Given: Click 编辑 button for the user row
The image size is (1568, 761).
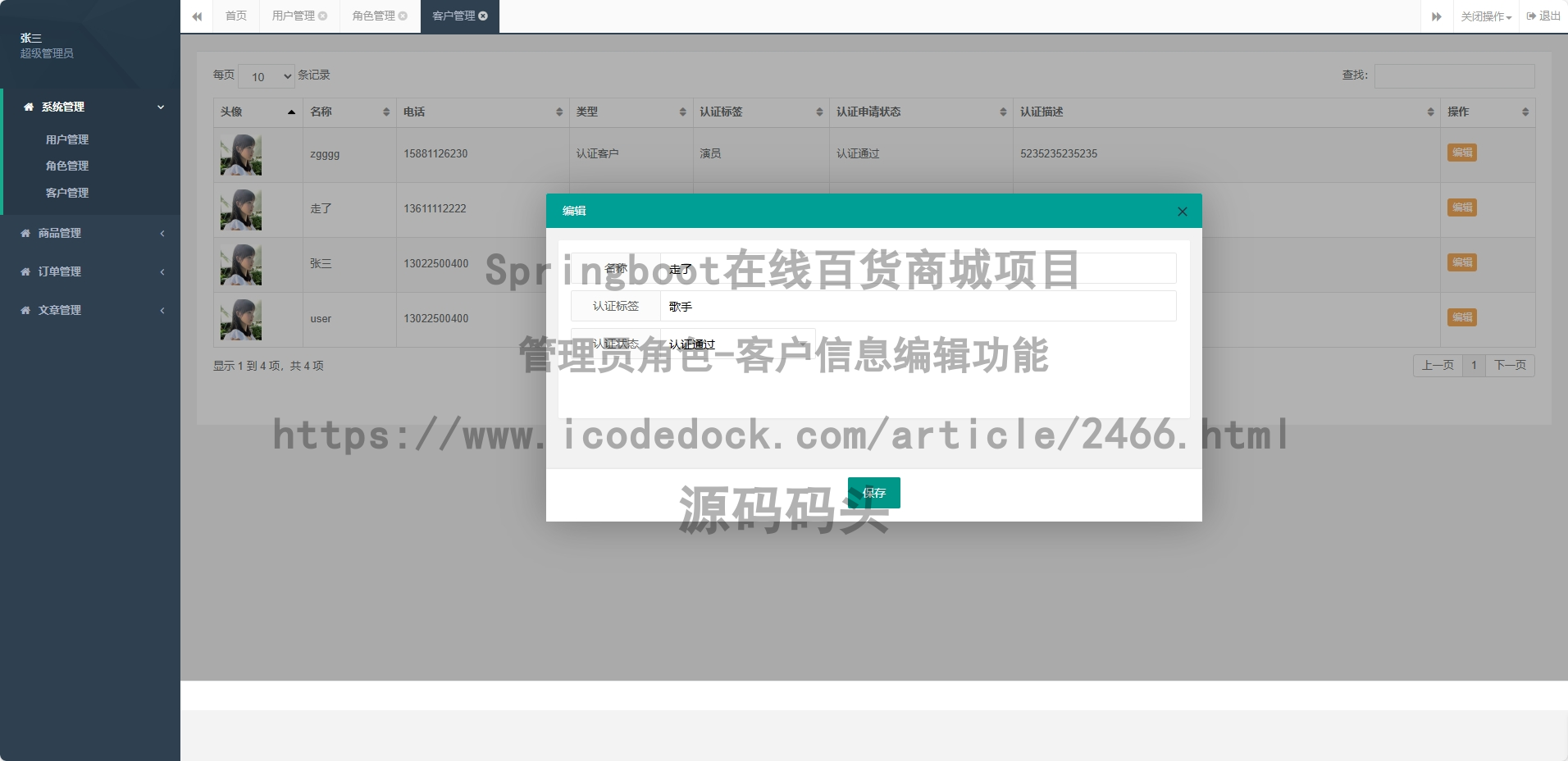Looking at the screenshot, I should pos(1462,317).
